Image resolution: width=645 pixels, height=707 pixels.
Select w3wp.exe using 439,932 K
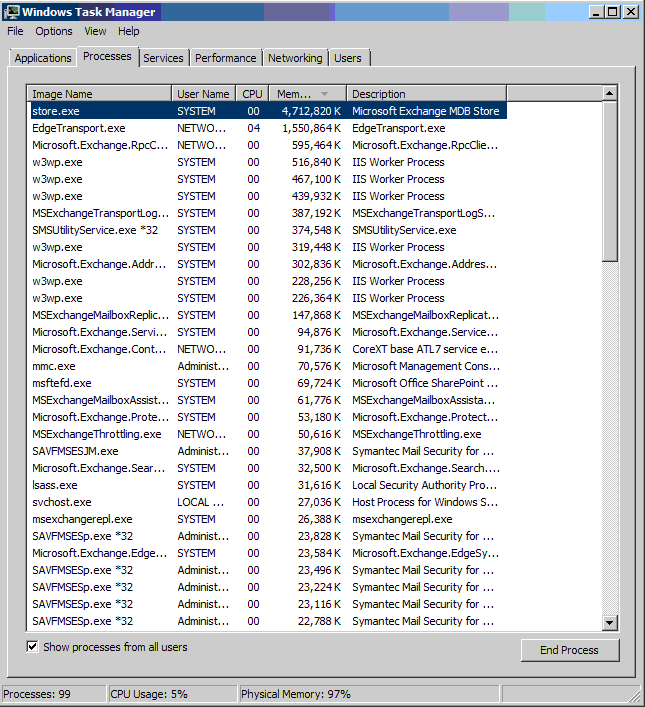(x=269, y=196)
